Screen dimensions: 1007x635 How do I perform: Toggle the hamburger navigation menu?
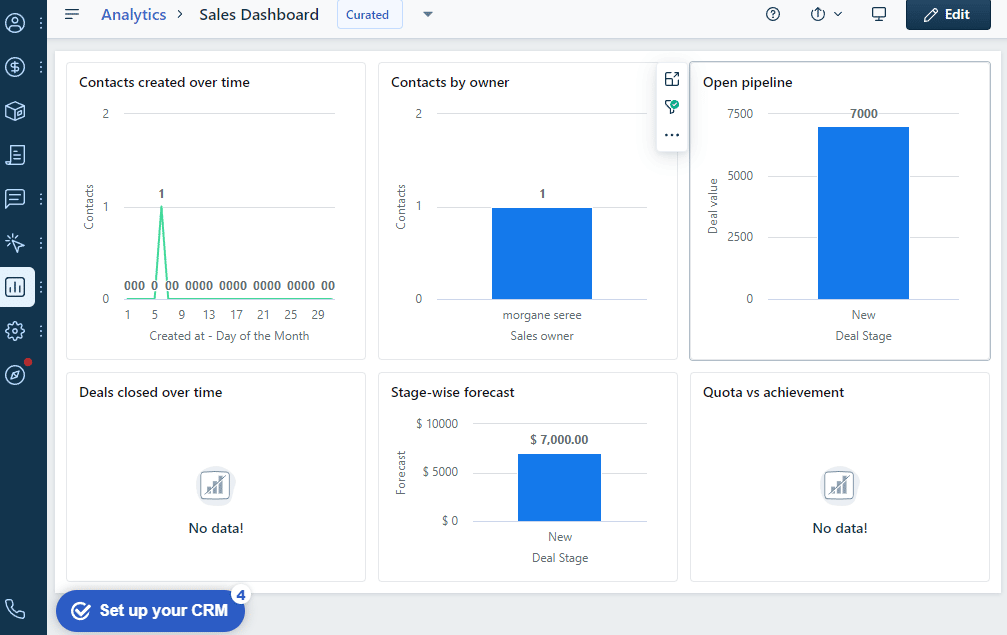coord(72,14)
